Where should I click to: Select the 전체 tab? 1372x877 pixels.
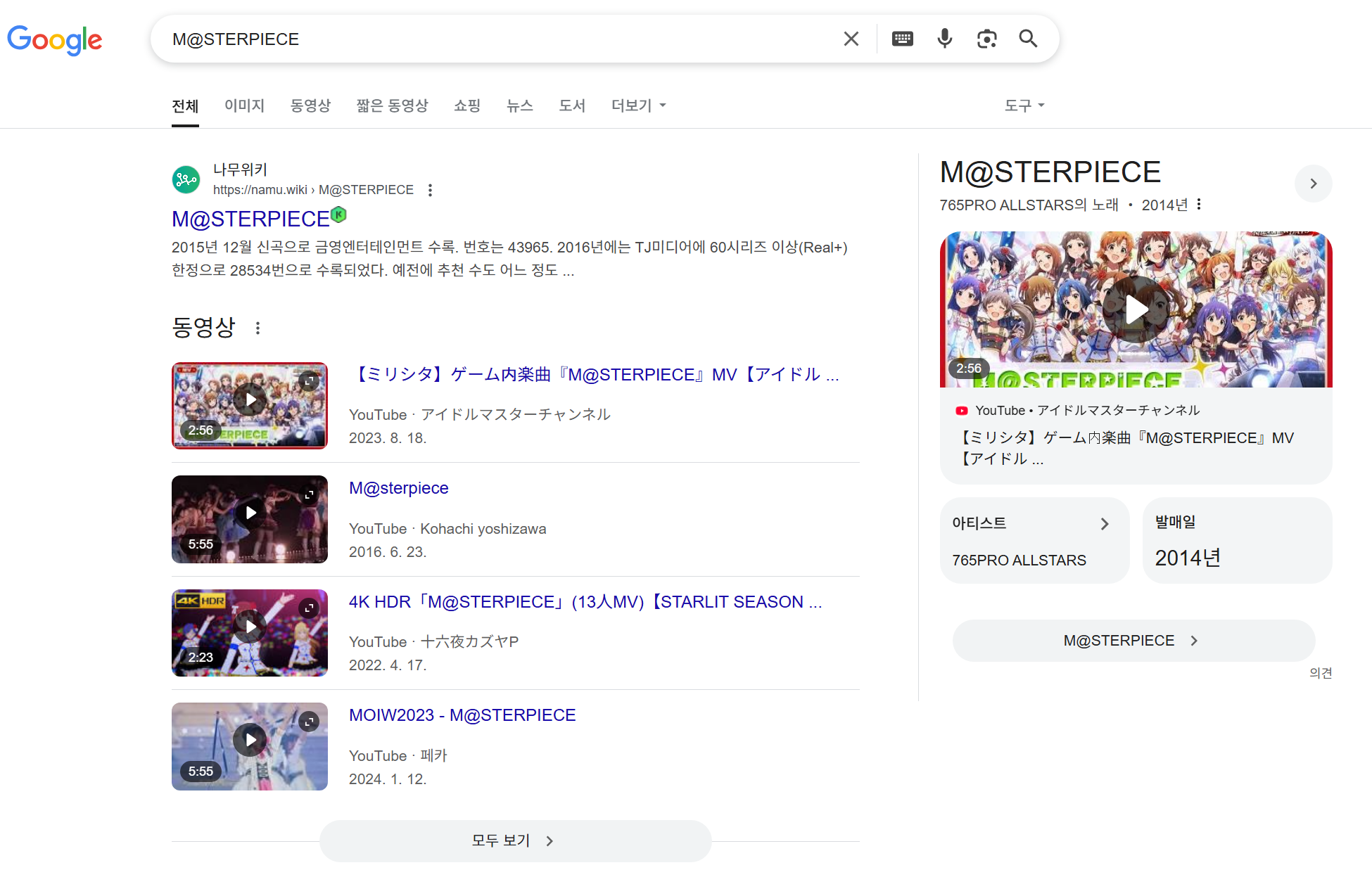pos(185,105)
